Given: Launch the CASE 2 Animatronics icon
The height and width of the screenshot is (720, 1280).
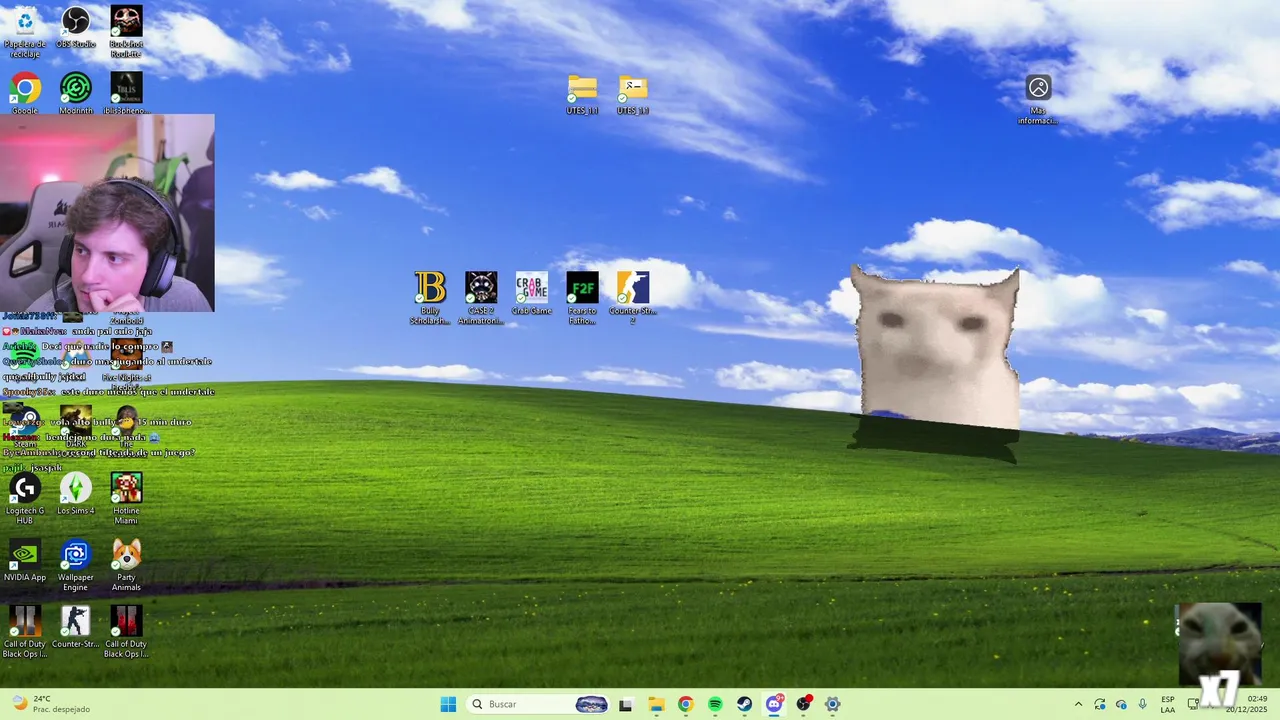Looking at the screenshot, I should point(481,297).
